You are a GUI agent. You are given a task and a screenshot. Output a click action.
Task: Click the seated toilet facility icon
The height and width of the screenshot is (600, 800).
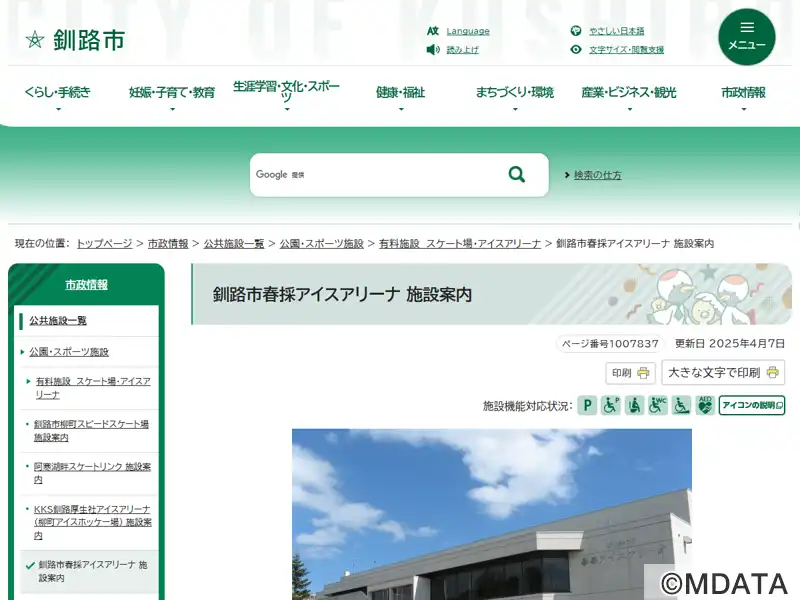click(x=634, y=406)
